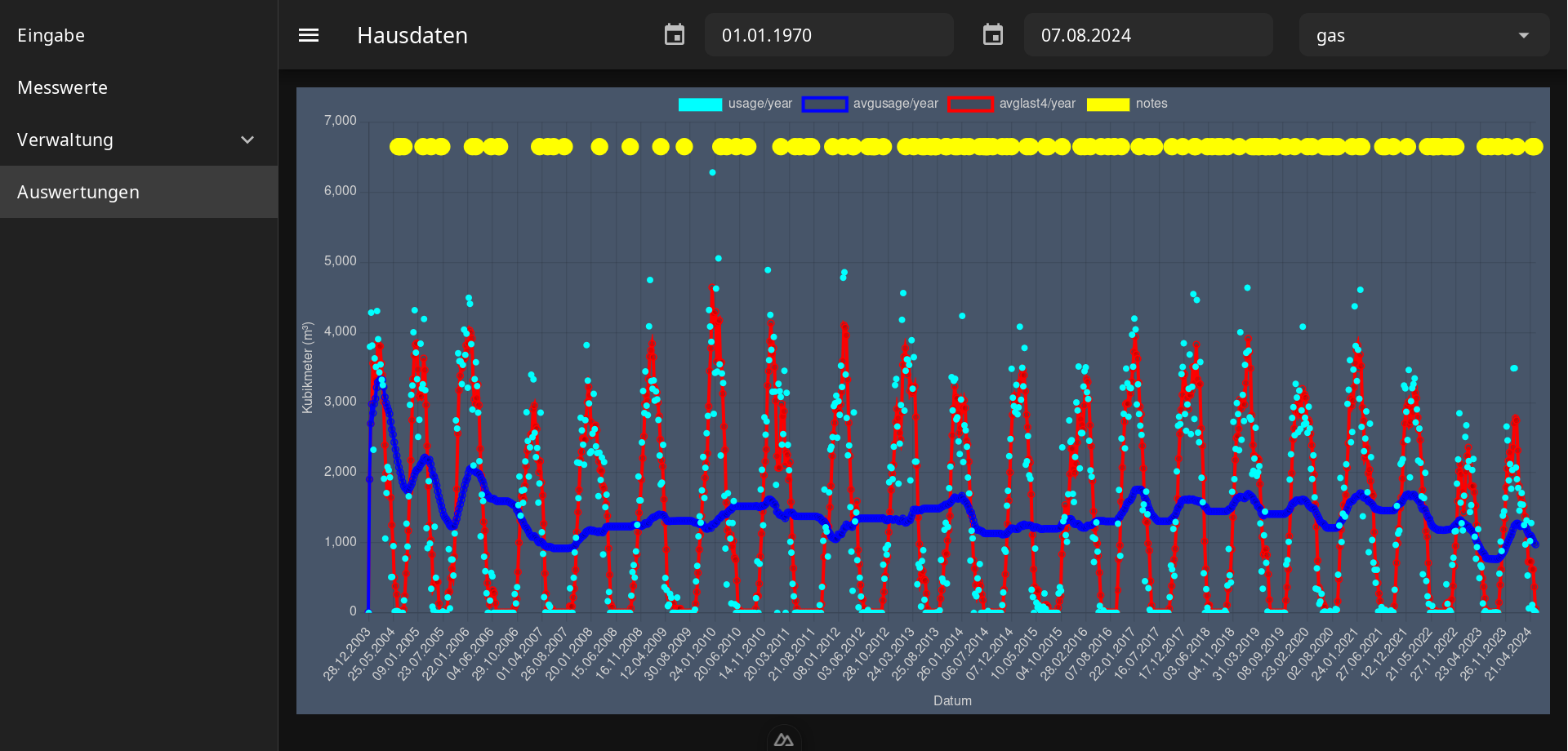Open the gas type dropdown
Viewport: 1568px width, 751px height.
[1424, 35]
